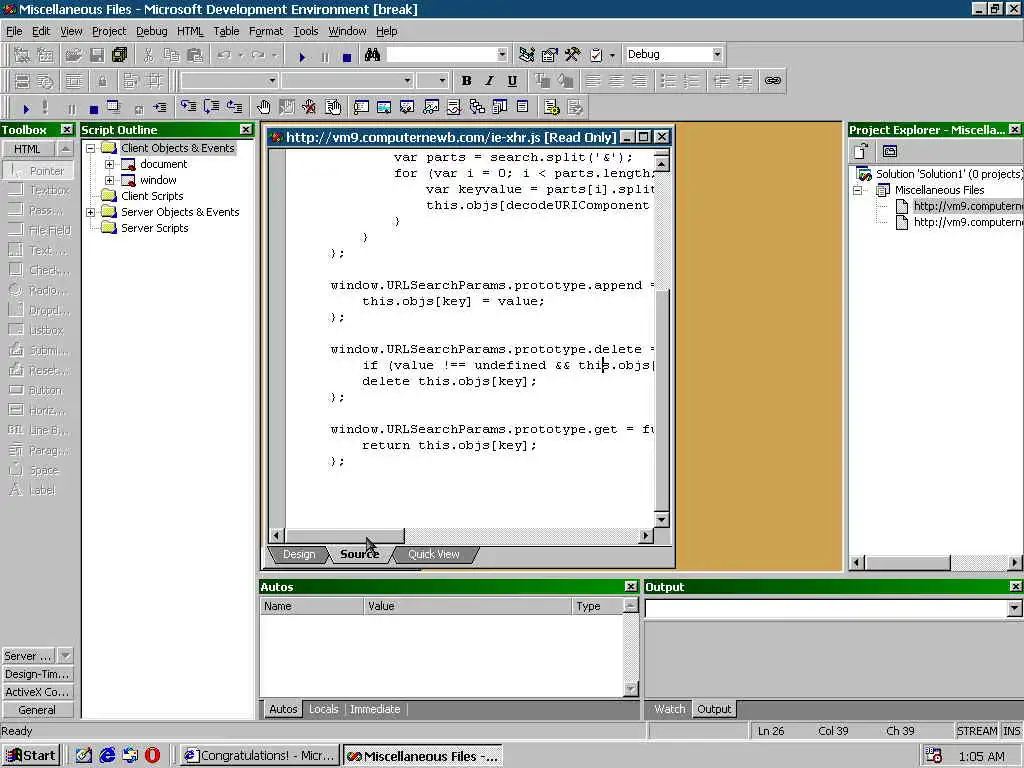Click the Break pause icon in standard toolbar
The height and width of the screenshot is (768, 1024).
[325, 57]
